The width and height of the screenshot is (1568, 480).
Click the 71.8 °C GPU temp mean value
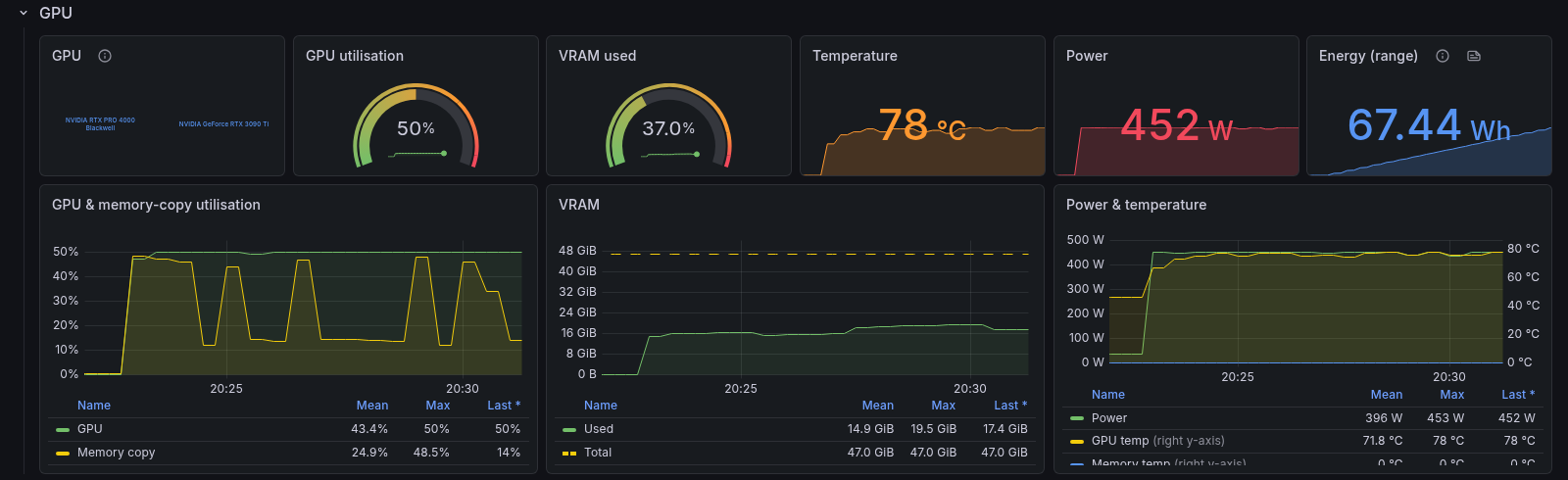(x=1383, y=441)
